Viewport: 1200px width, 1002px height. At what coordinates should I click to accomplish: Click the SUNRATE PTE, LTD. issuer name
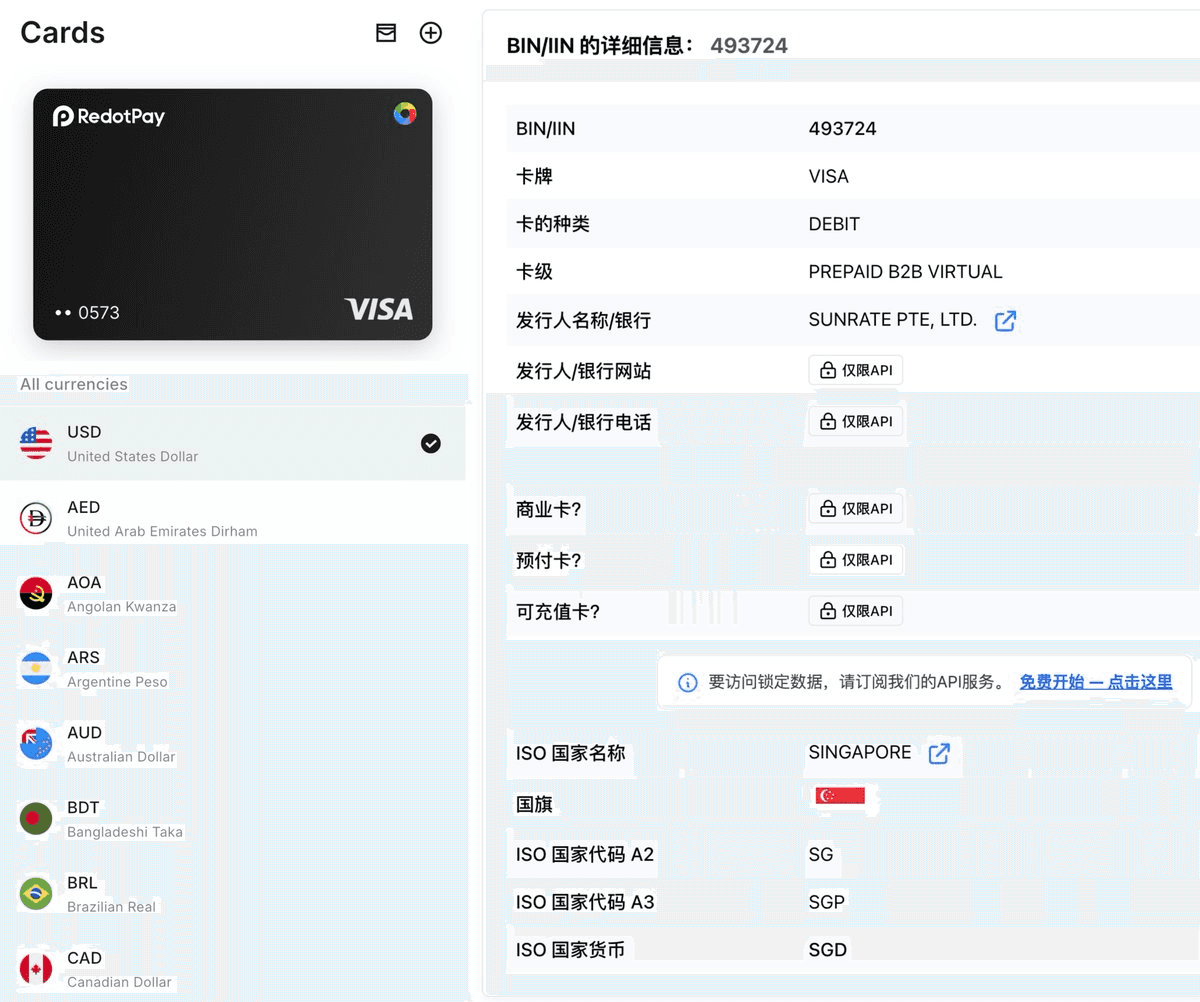coord(893,320)
